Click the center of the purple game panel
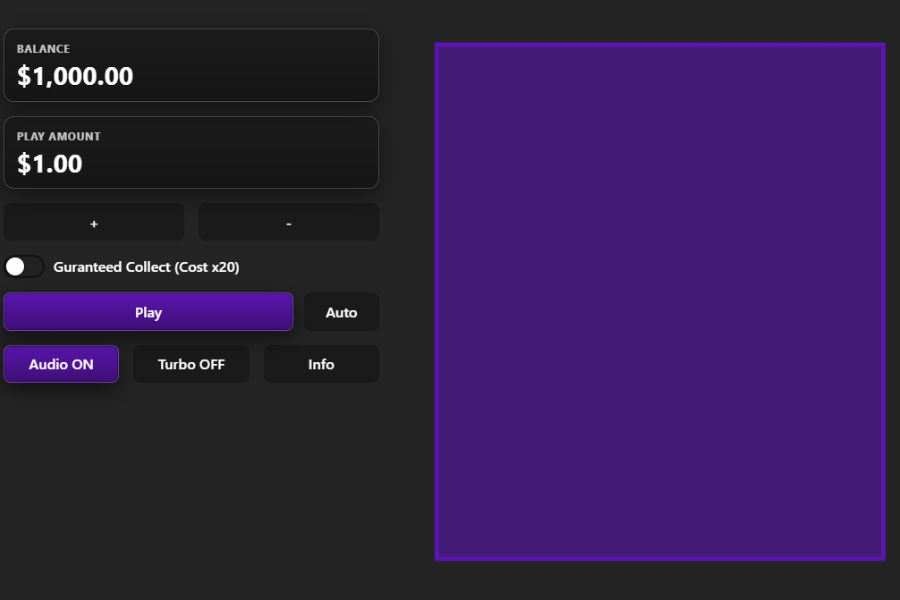The height and width of the screenshot is (600, 900). click(660, 301)
